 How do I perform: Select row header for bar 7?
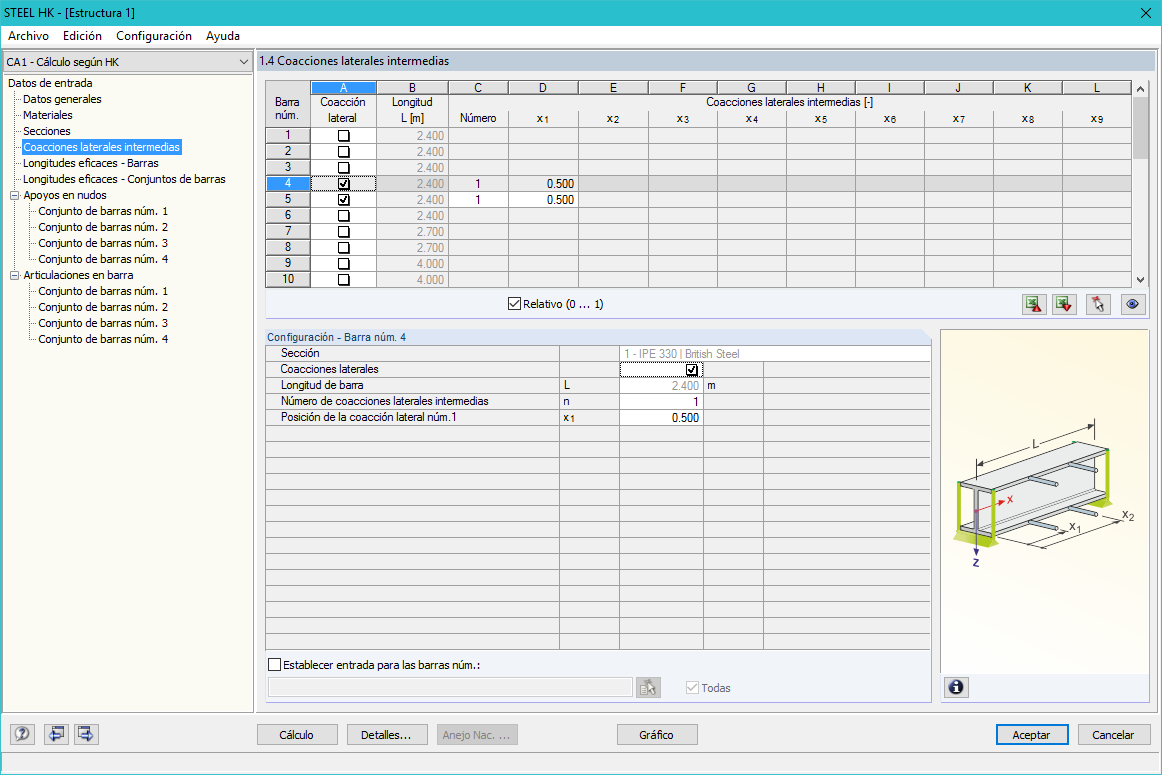[x=288, y=231]
